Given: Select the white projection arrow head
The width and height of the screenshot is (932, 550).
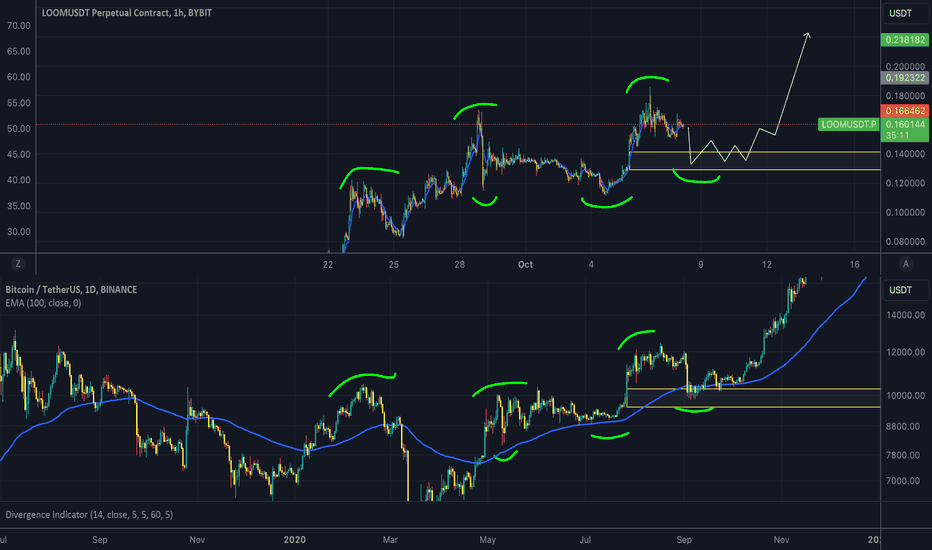Looking at the screenshot, I should 807,37.
